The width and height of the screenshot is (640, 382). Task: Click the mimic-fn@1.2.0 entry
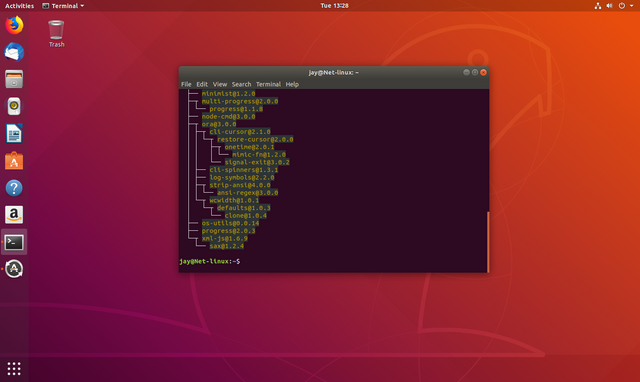tap(259, 155)
